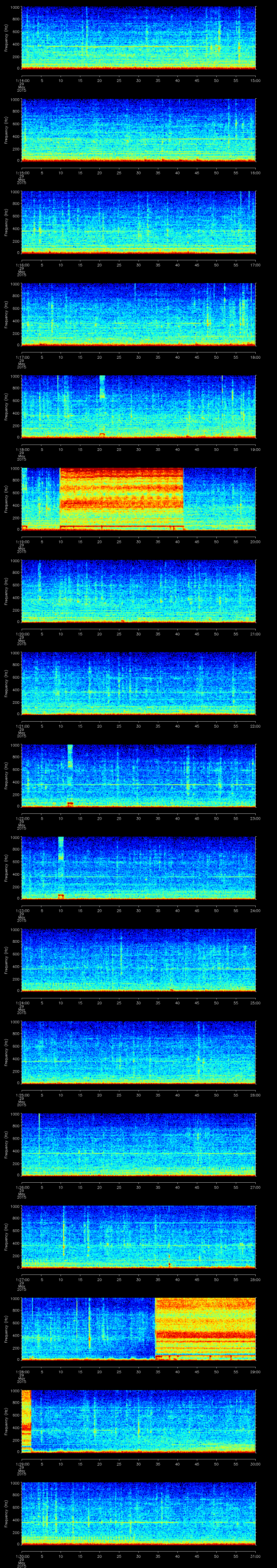Click the 20:00 end time label
Viewport: 277px width, 1568px height.
256,542
